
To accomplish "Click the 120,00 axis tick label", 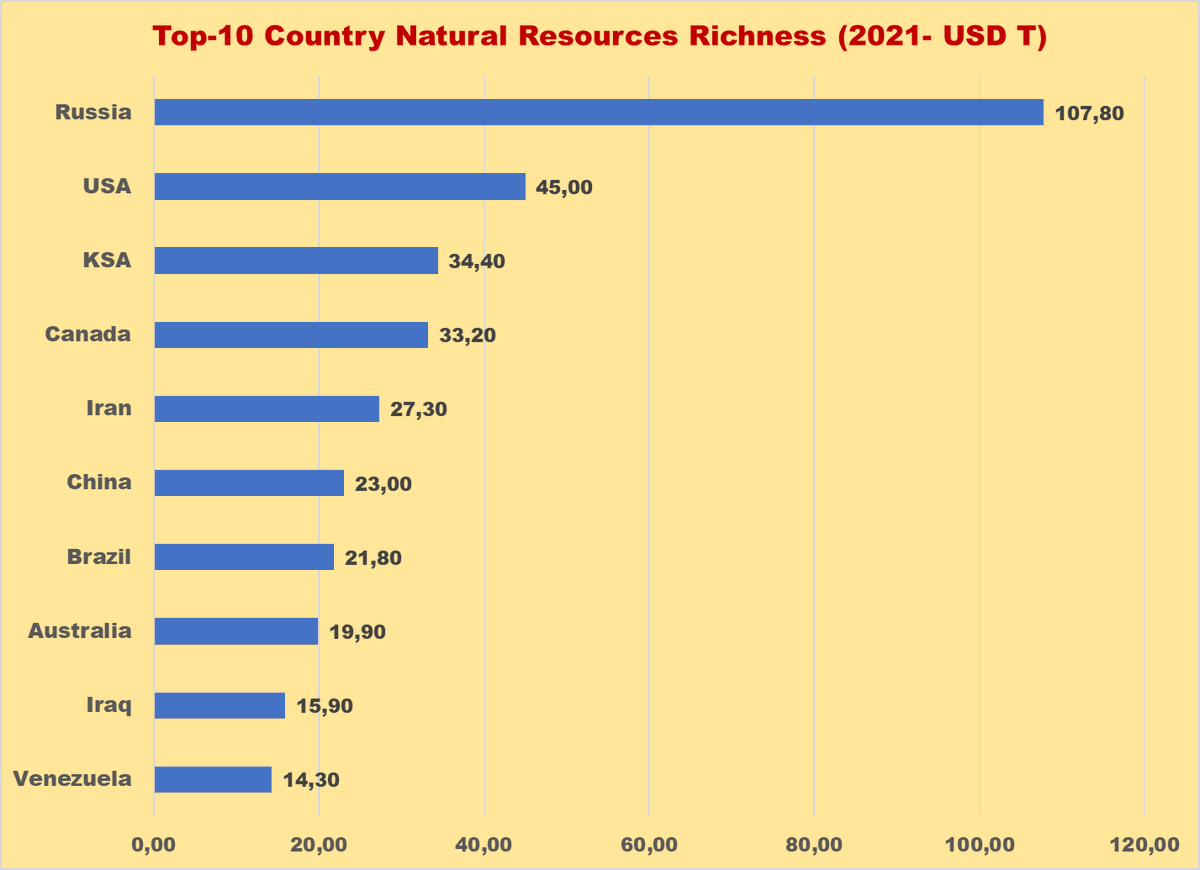I will click(1144, 845).
